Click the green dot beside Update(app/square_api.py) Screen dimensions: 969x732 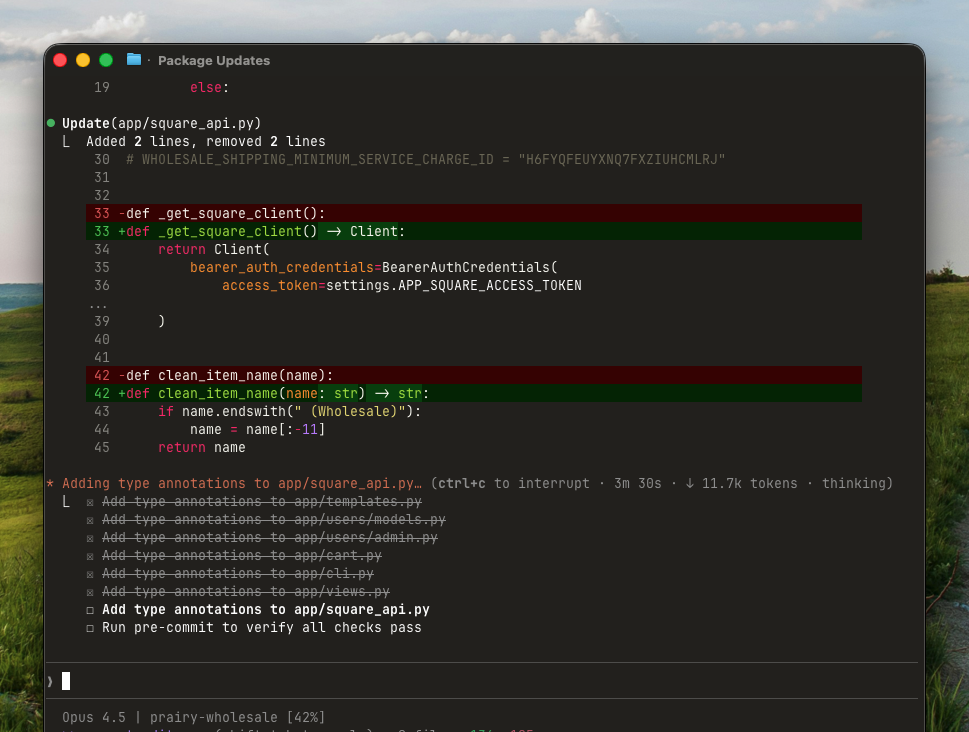coord(51,123)
